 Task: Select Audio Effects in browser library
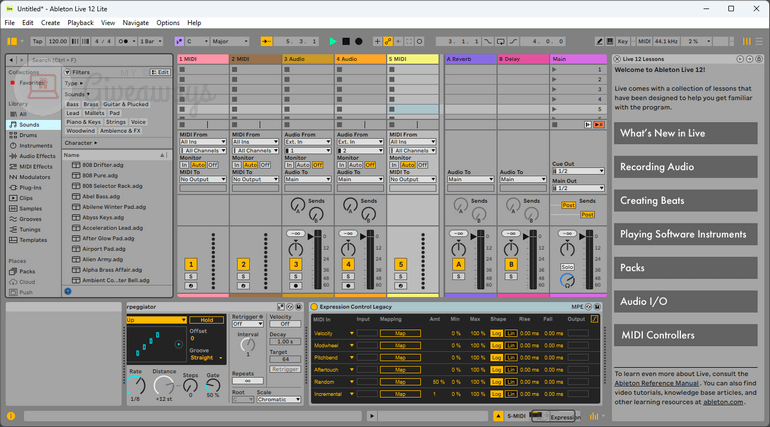[x=37, y=156]
